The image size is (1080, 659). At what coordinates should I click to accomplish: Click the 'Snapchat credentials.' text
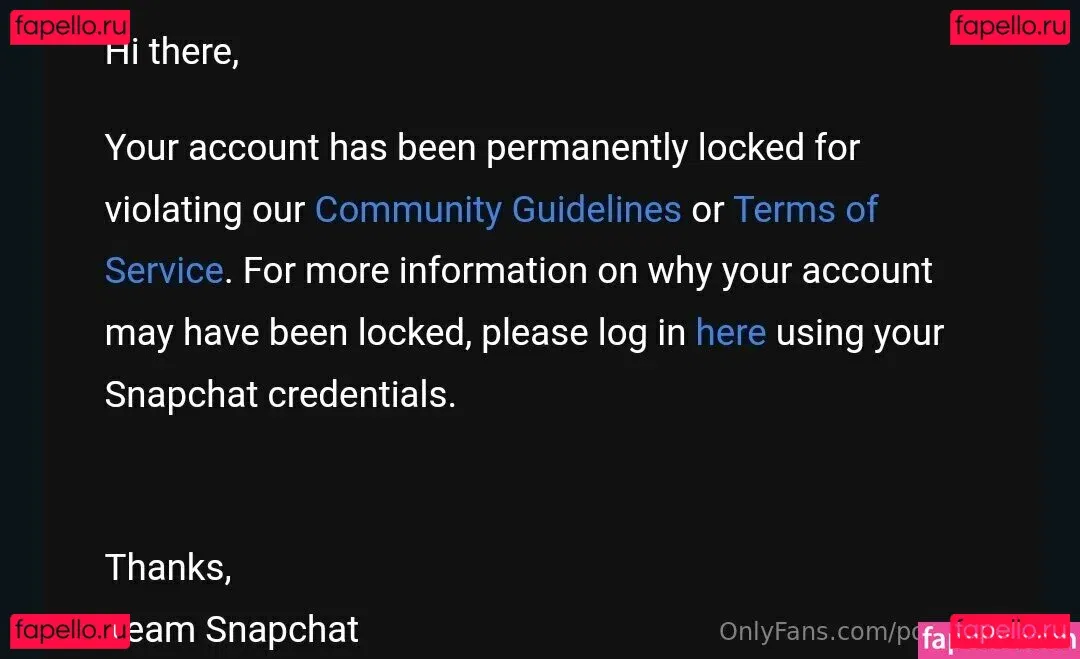click(280, 395)
